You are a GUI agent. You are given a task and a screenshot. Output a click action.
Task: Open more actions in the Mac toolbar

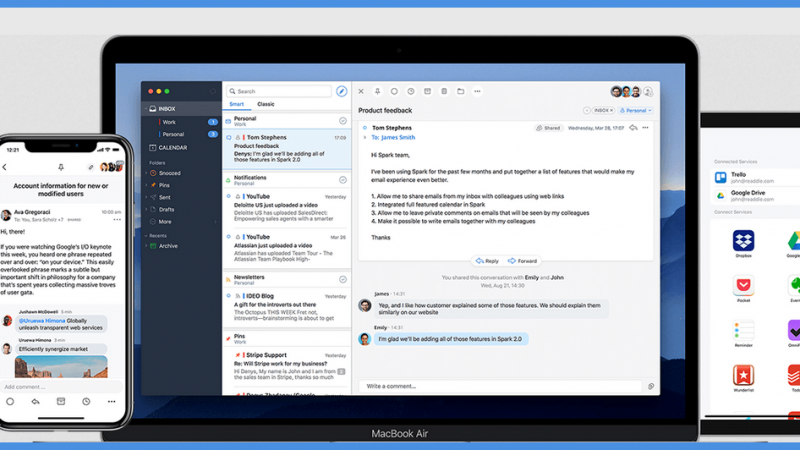(478, 91)
